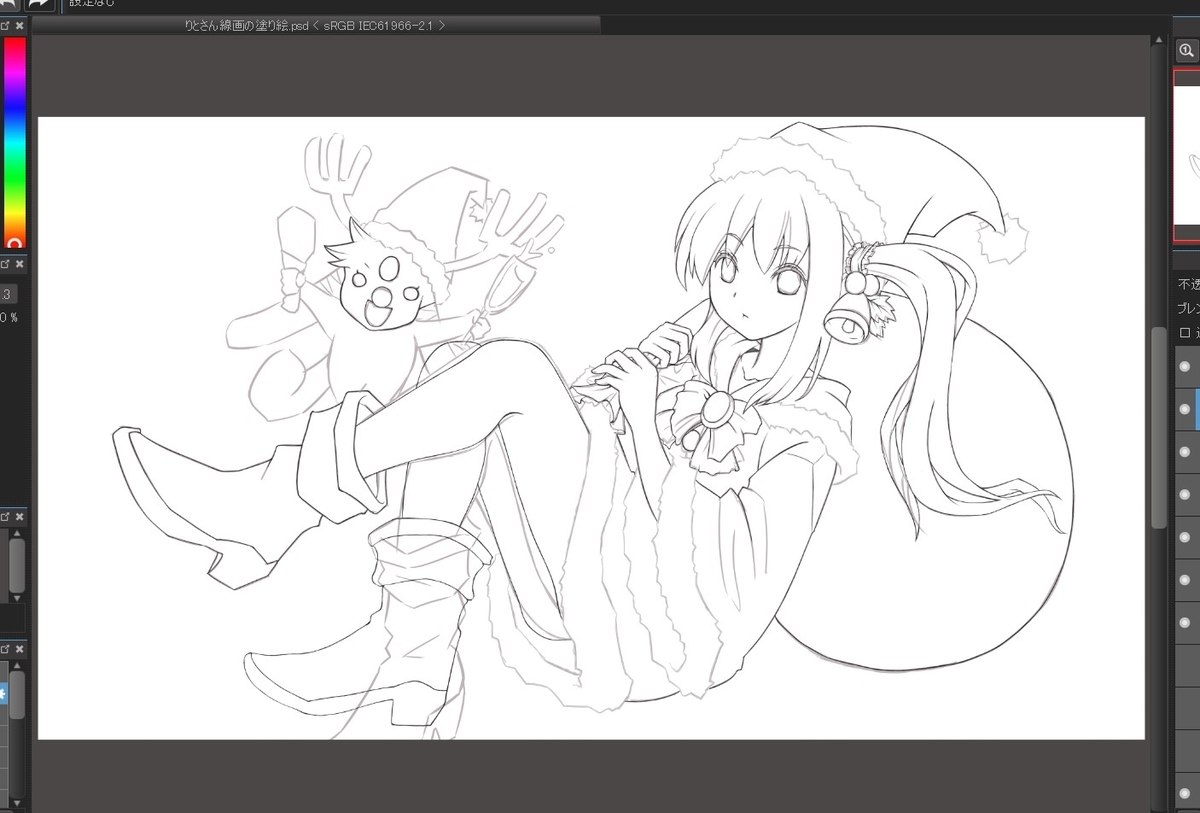Toggle visibility of the topmost layer row
The image size is (1200, 813).
1185,367
